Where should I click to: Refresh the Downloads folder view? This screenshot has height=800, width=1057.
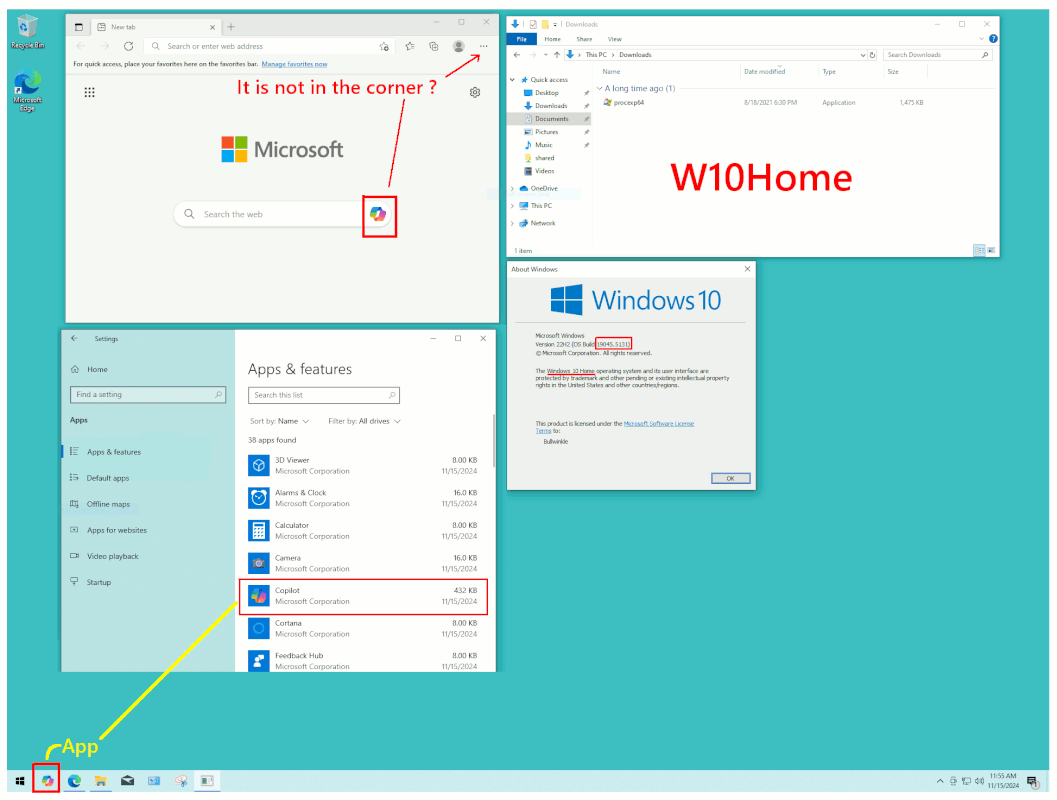click(872, 55)
